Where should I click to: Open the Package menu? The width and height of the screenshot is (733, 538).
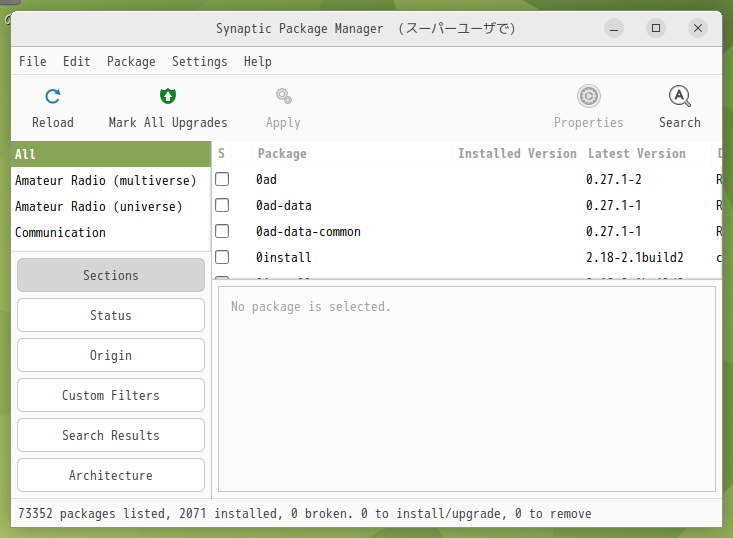tap(131, 61)
